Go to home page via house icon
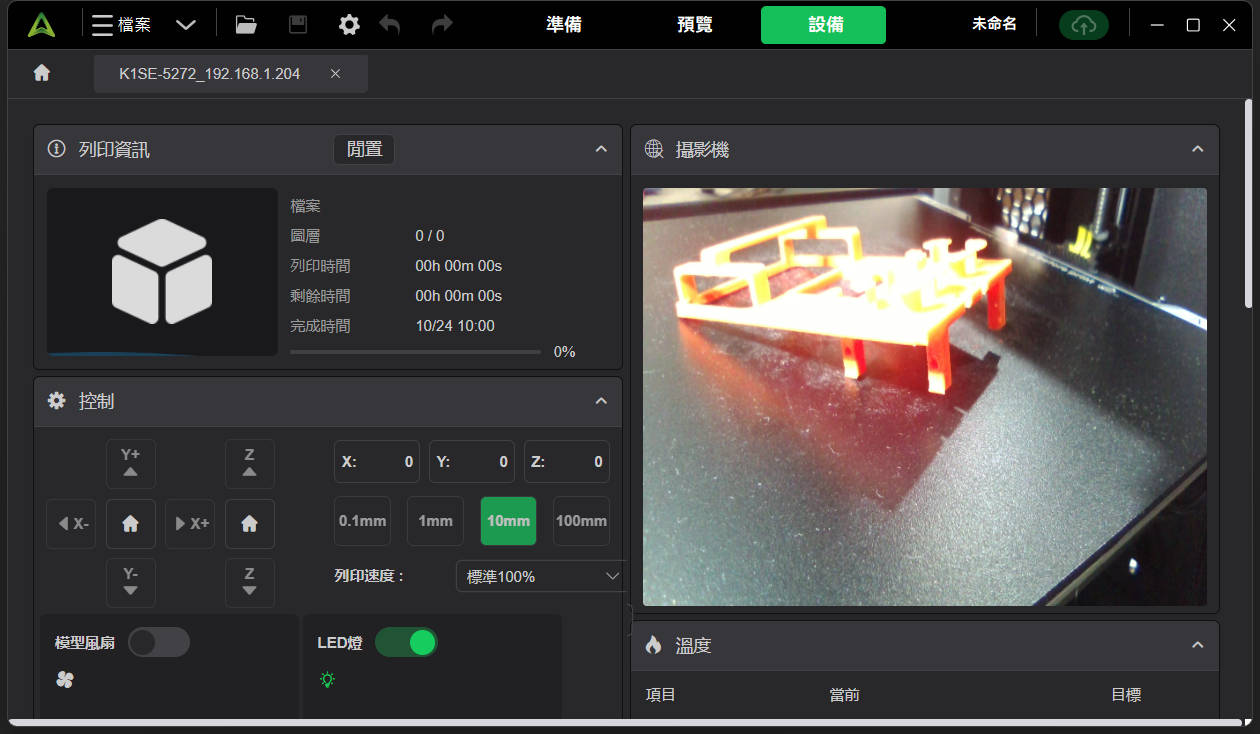The height and width of the screenshot is (734, 1260). point(42,73)
